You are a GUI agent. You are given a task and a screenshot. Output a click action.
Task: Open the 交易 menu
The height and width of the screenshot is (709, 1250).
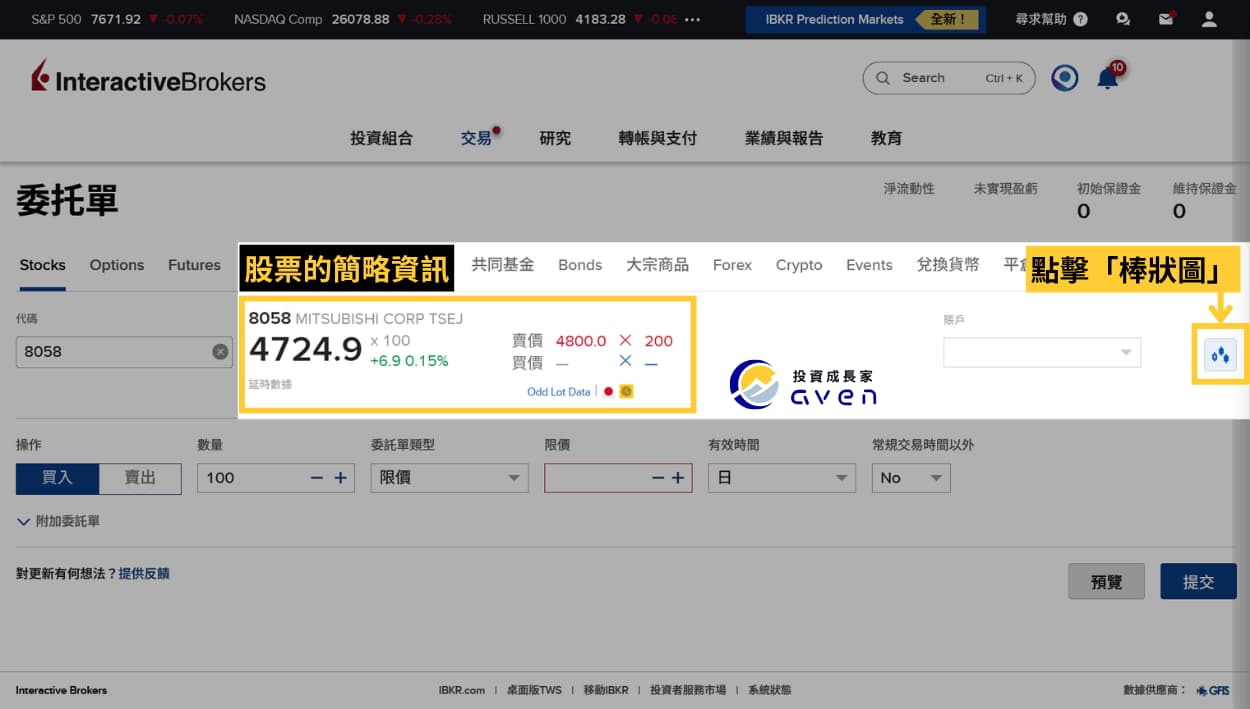(x=477, y=138)
